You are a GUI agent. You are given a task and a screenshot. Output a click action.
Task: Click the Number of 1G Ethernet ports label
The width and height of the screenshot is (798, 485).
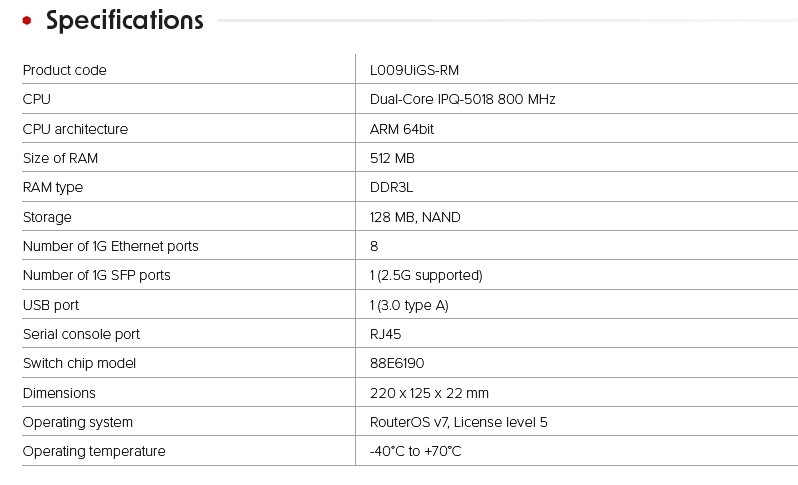[110, 246]
